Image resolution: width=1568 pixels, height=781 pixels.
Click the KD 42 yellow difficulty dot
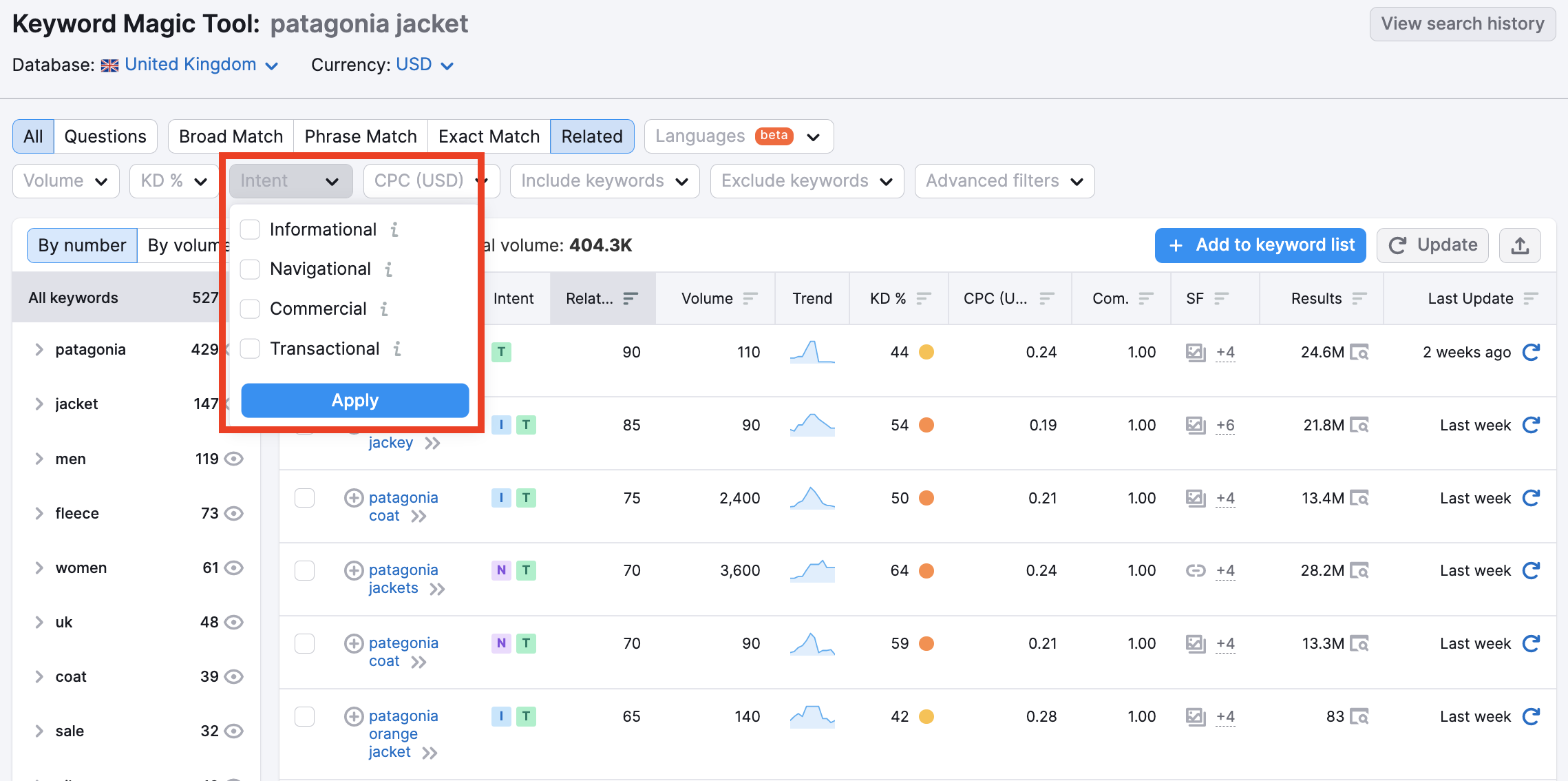(x=926, y=716)
